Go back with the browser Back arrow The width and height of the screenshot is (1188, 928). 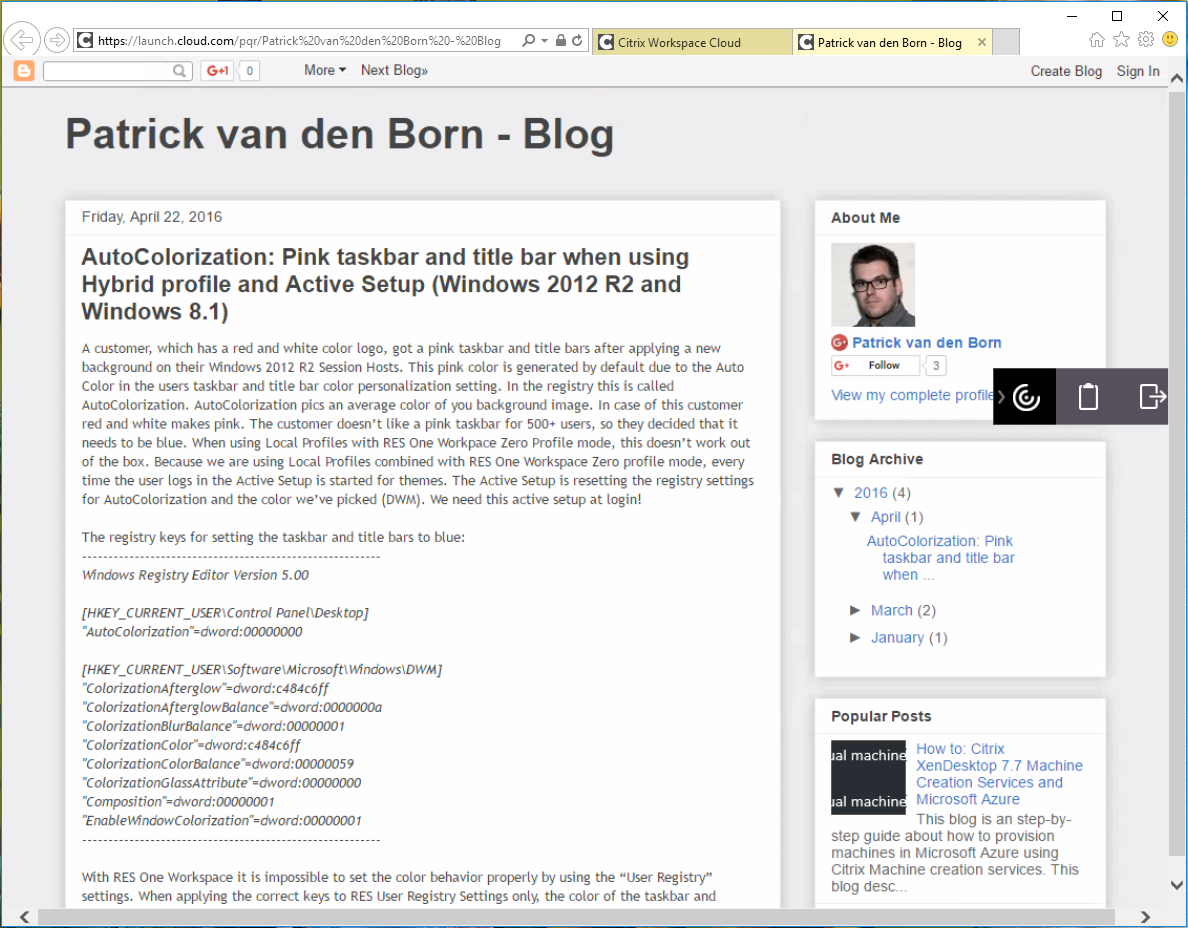[x=22, y=39]
